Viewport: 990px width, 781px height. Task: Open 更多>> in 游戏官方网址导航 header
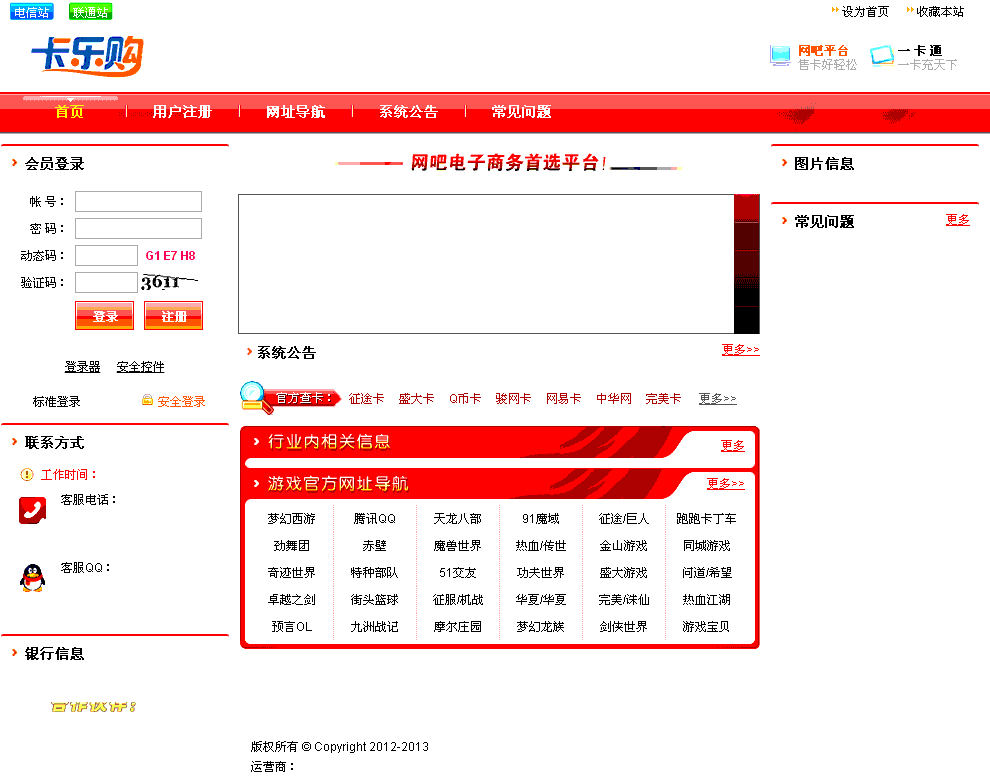tap(725, 483)
